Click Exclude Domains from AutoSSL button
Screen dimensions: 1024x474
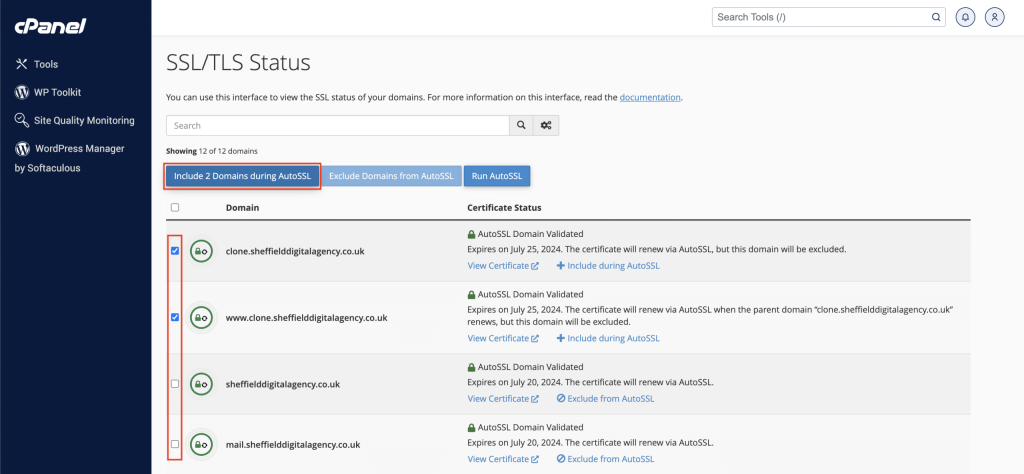391,176
